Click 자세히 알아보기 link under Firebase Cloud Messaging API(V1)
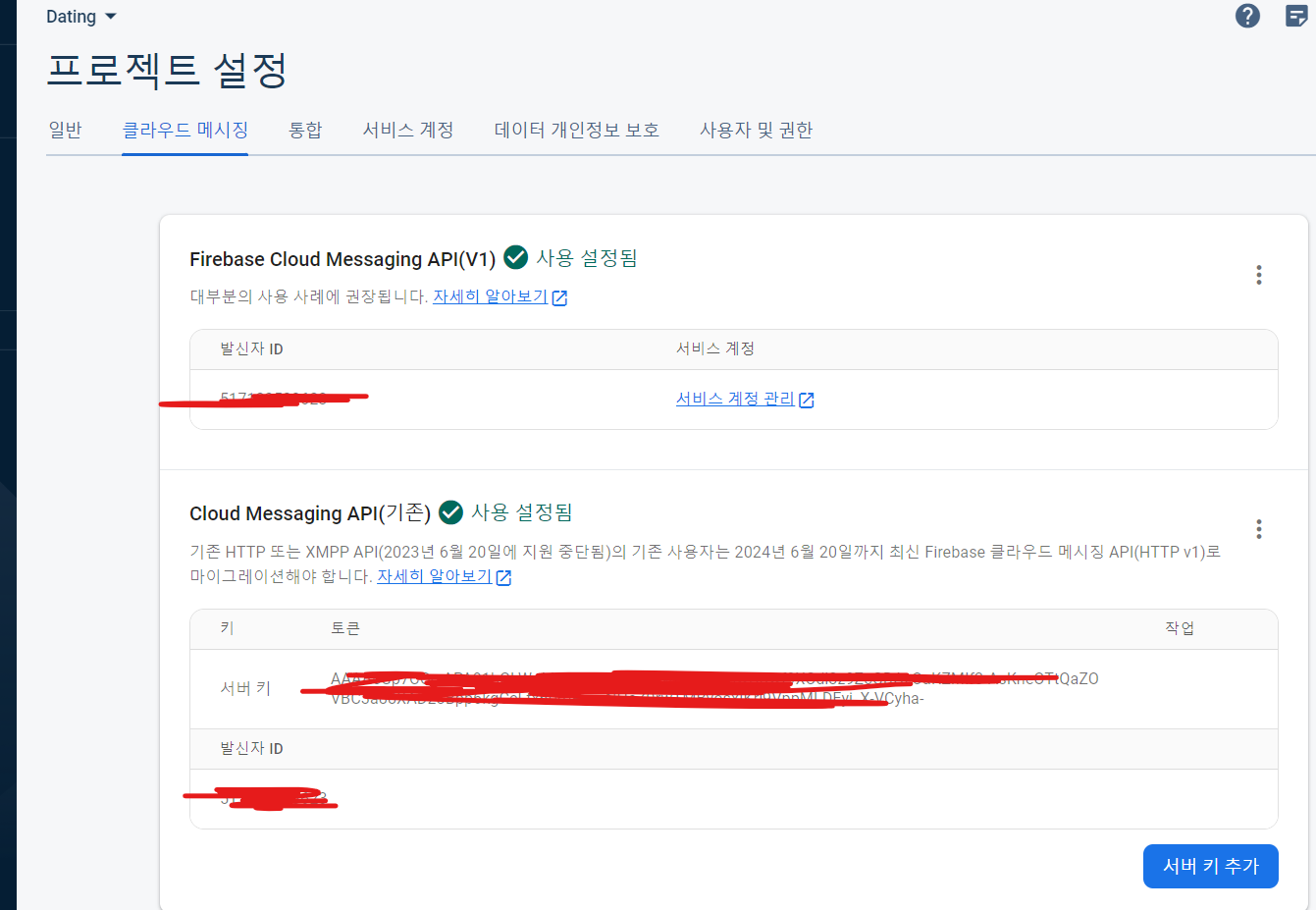1316x910 pixels. point(500,296)
